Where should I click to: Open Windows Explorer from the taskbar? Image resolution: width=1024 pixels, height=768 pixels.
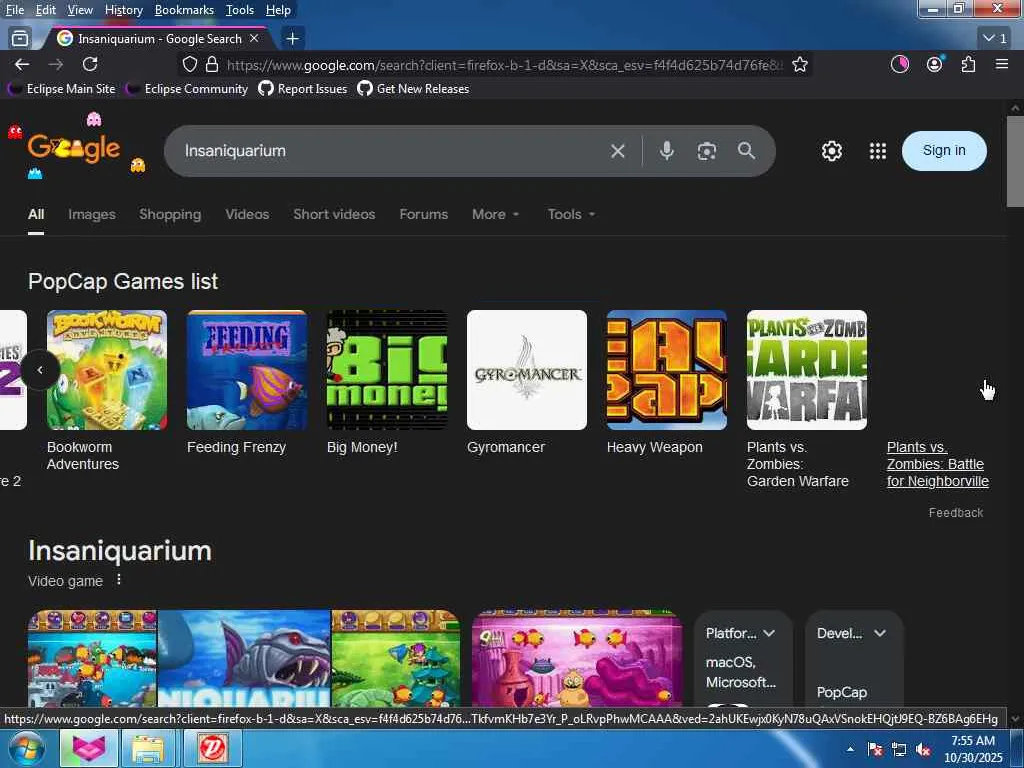pos(148,748)
